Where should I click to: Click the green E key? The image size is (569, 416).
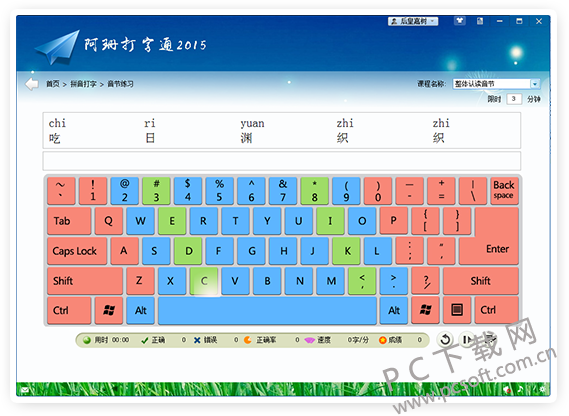pyautogui.click(x=172, y=221)
